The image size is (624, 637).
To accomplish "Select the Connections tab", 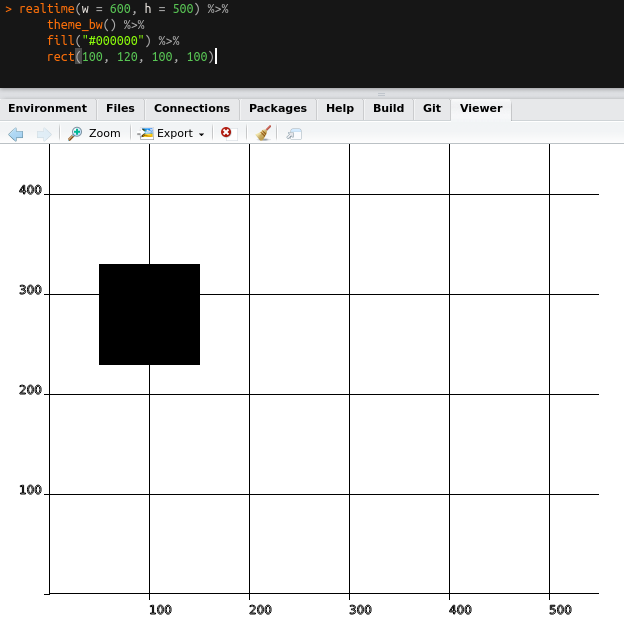I will pos(191,108).
